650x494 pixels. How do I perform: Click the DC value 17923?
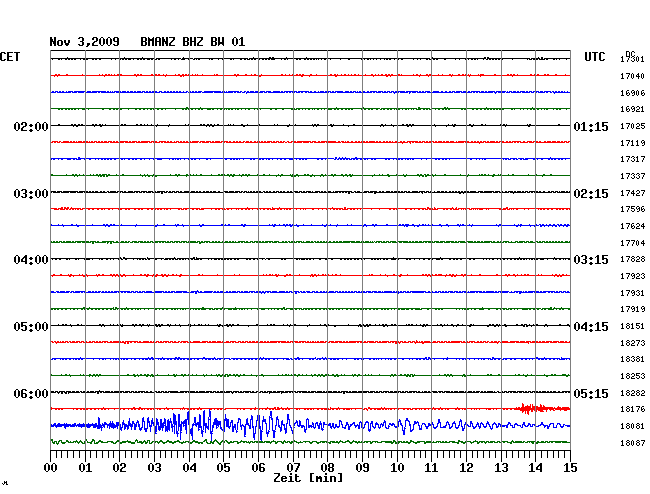pyautogui.click(x=633, y=276)
